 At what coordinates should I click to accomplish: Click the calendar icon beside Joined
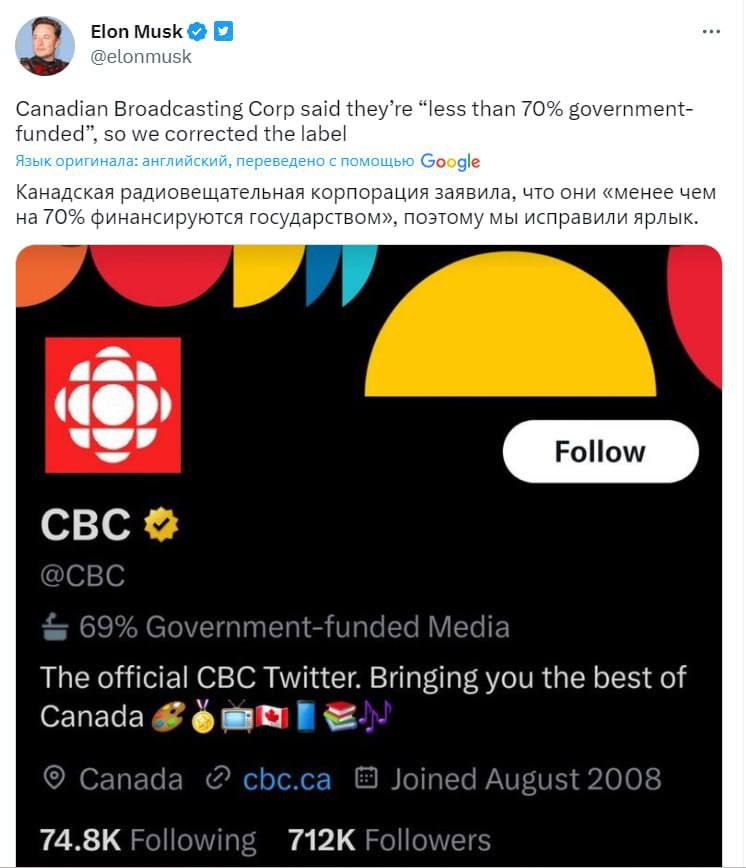coord(367,778)
